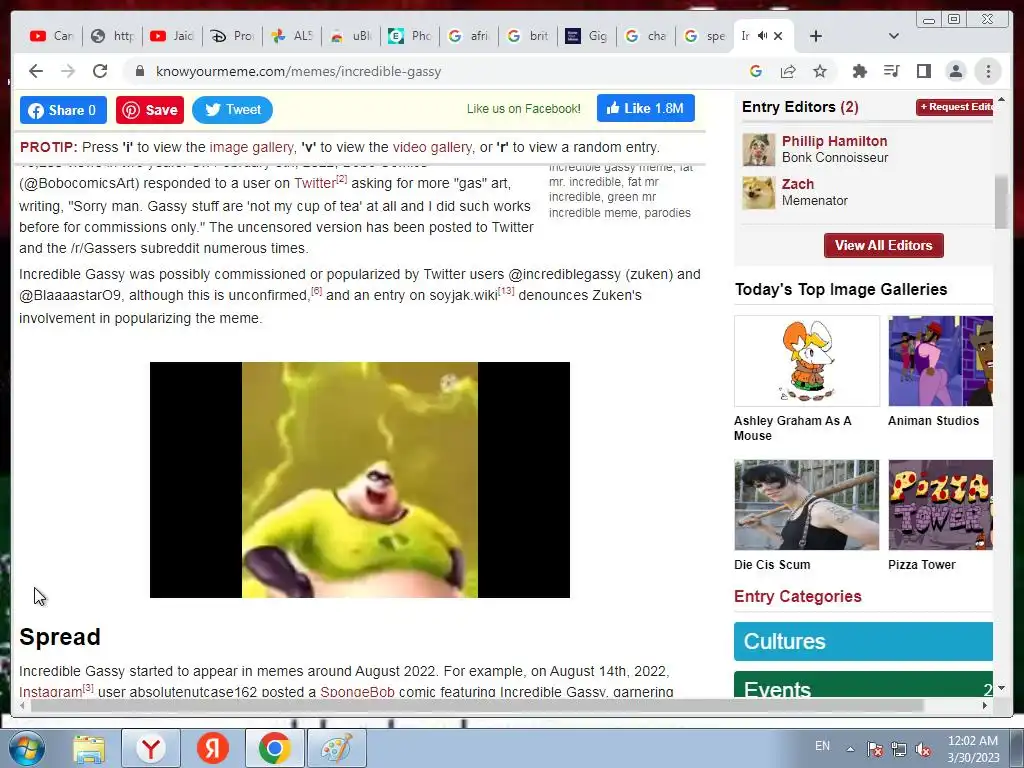
Task: Switch to the first YouTube 'Can' tab
Action: tap(51, 36)
